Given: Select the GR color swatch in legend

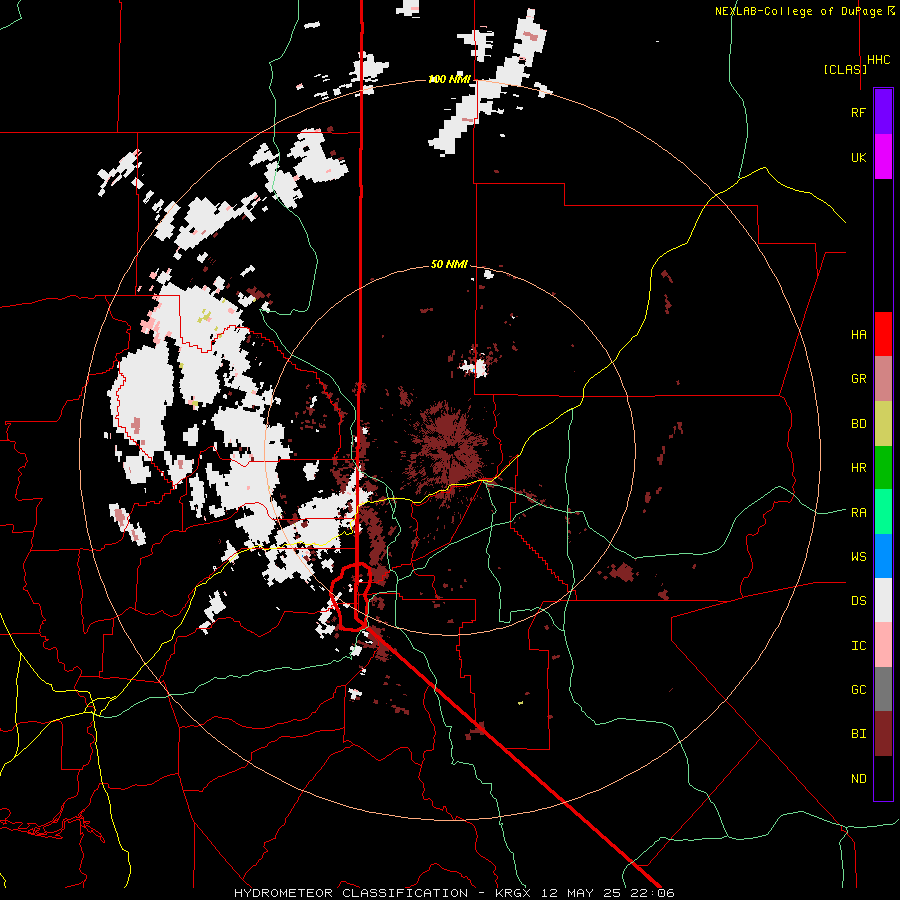Looking at the screenshot, I should coord(883,379).
